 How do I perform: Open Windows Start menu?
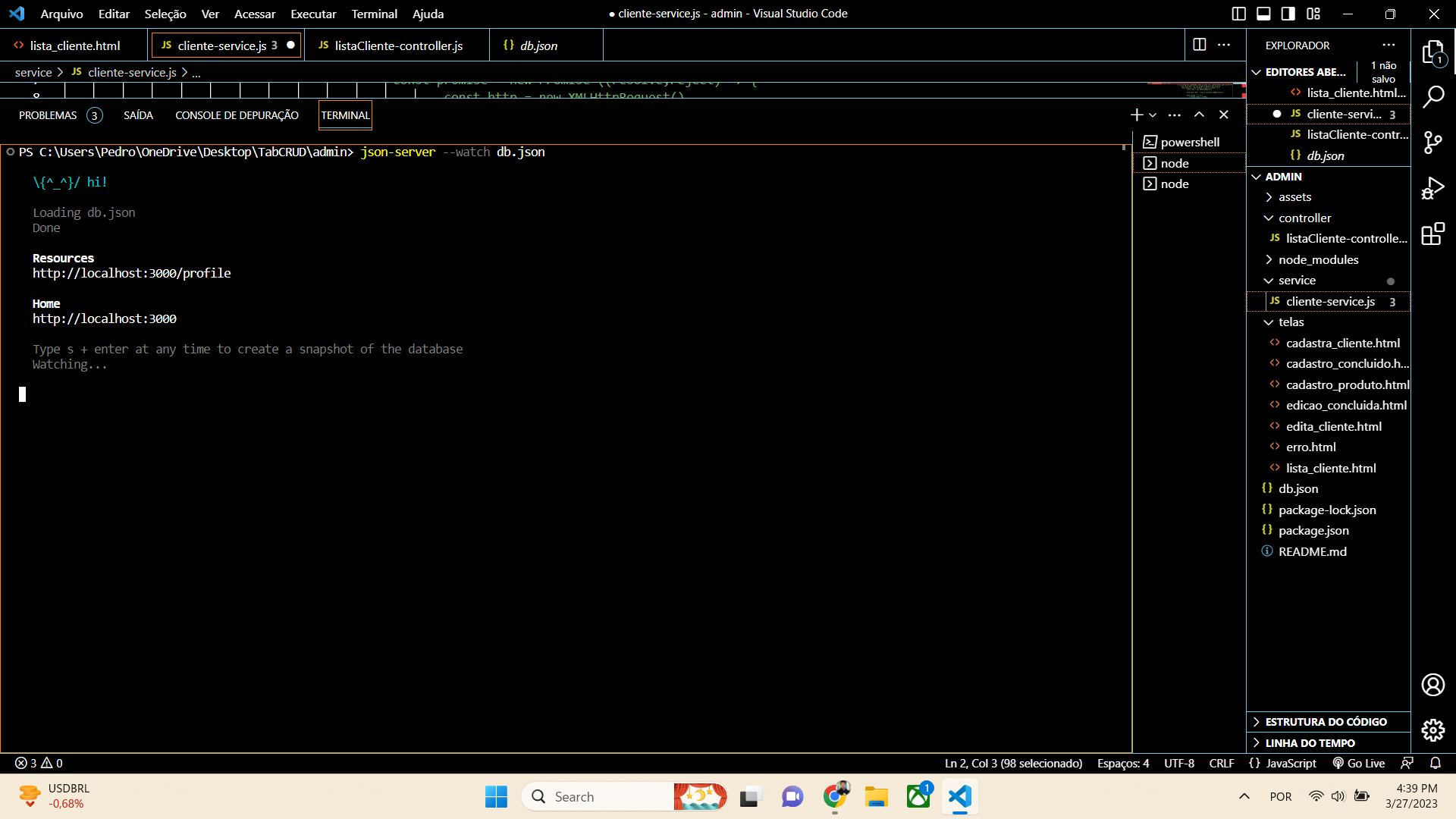coord(496,796)
